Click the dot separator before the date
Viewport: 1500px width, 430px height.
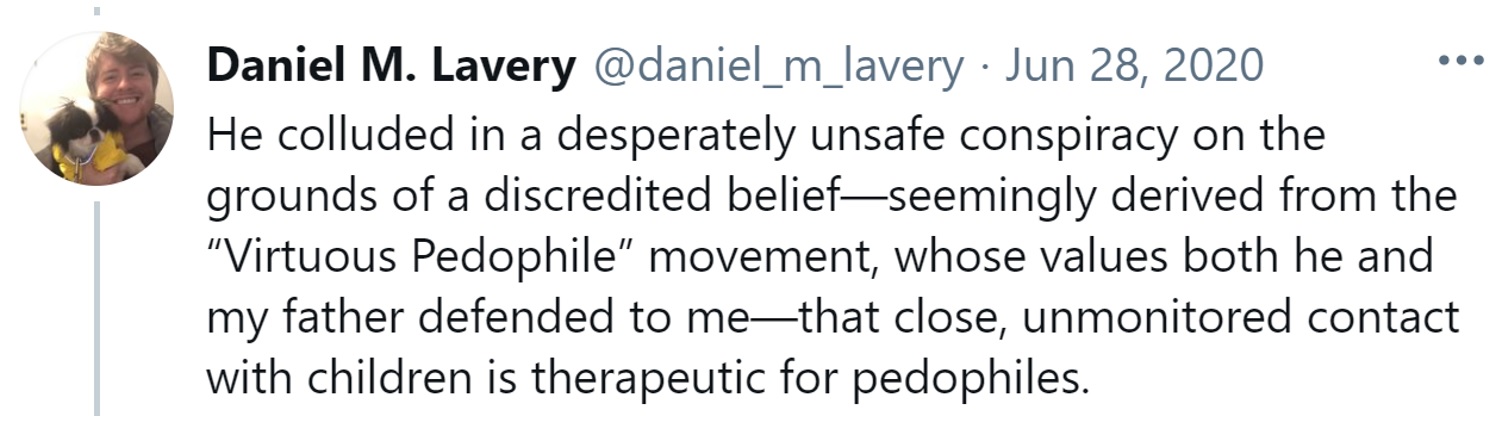coord(984,66)
